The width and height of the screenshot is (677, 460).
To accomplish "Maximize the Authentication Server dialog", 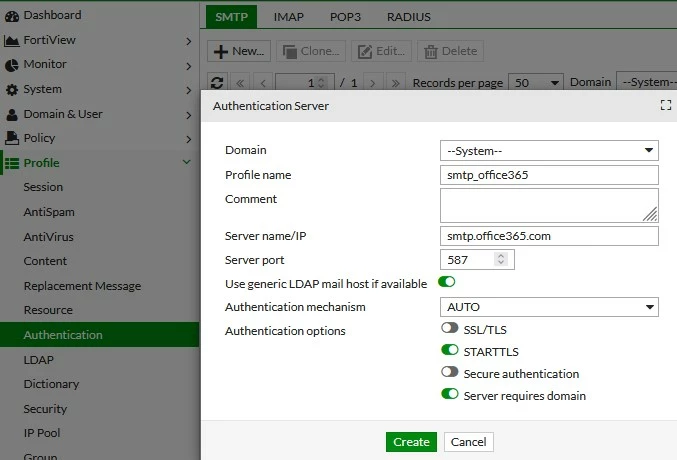I will click(666, 105).
